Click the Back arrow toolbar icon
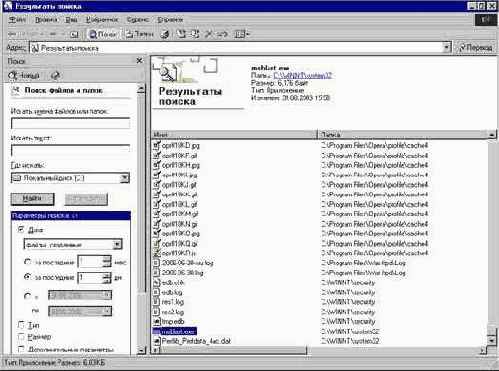 click(x=12, y=34)
